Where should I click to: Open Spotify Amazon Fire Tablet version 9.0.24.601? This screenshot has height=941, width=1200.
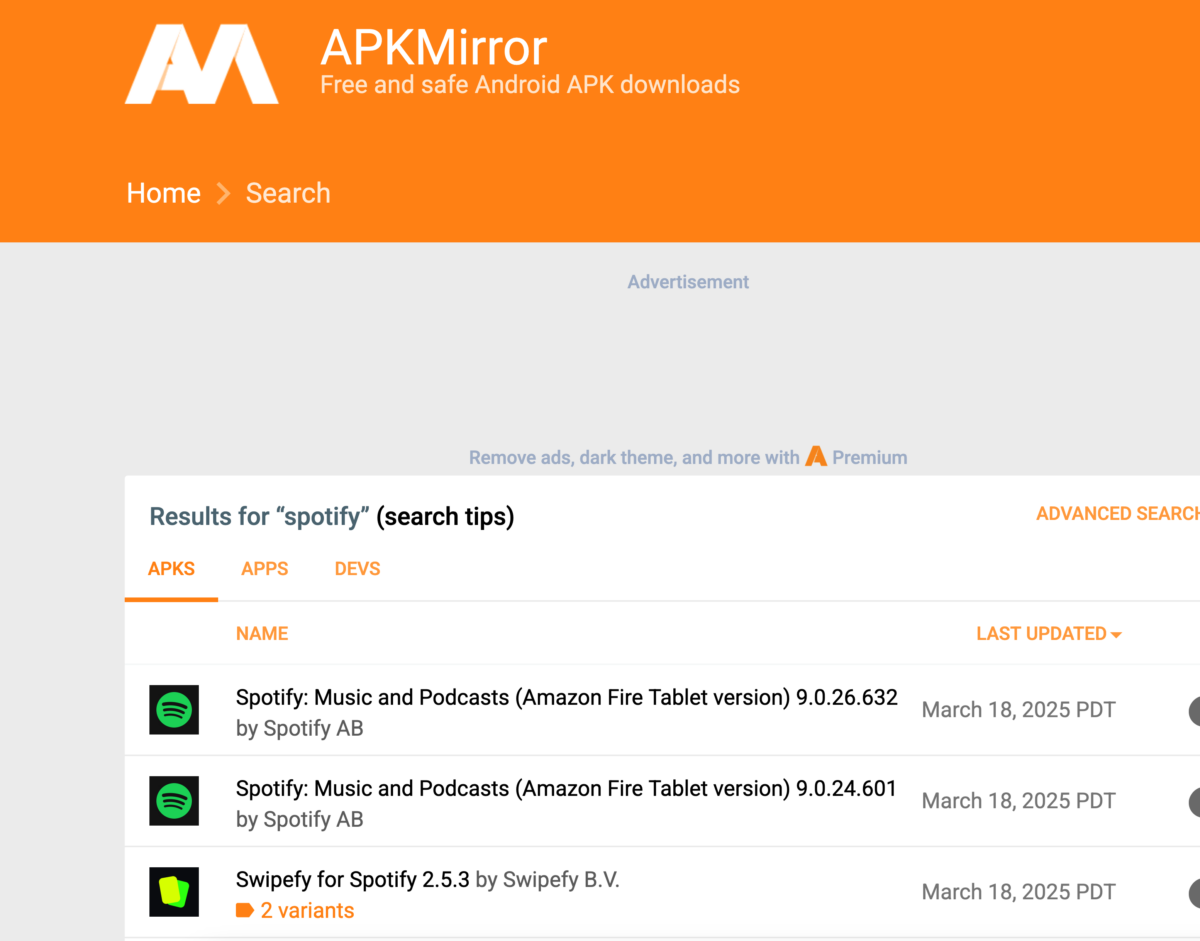pos(566,788)
